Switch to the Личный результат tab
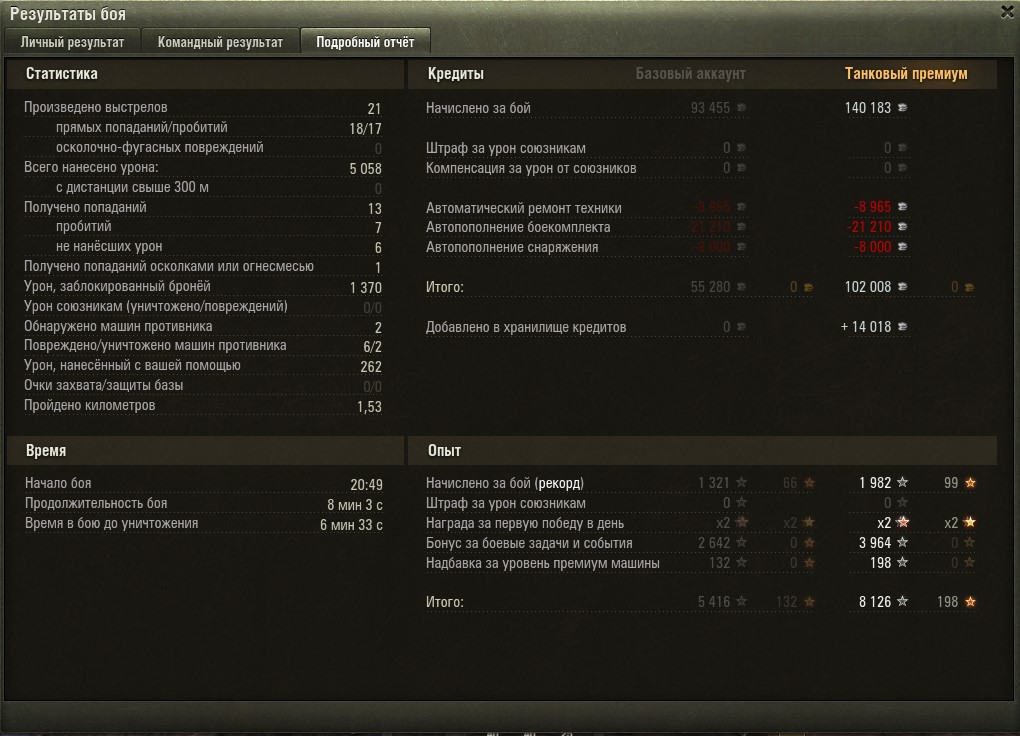Image resolution: width=1020 pixels, height=736 pixels. [x=72, y=42]
